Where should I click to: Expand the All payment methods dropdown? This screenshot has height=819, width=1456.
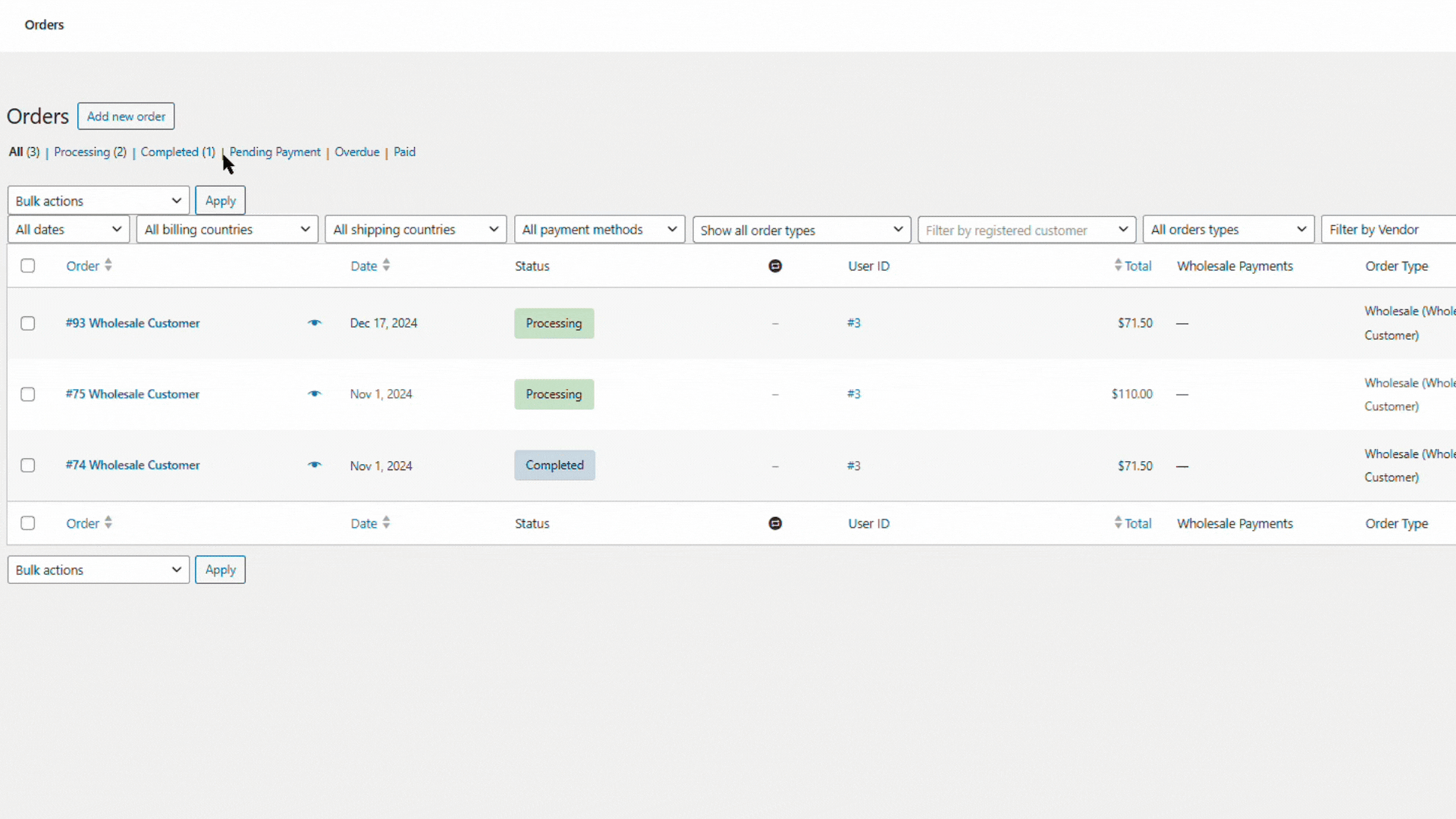click(599, 230)
